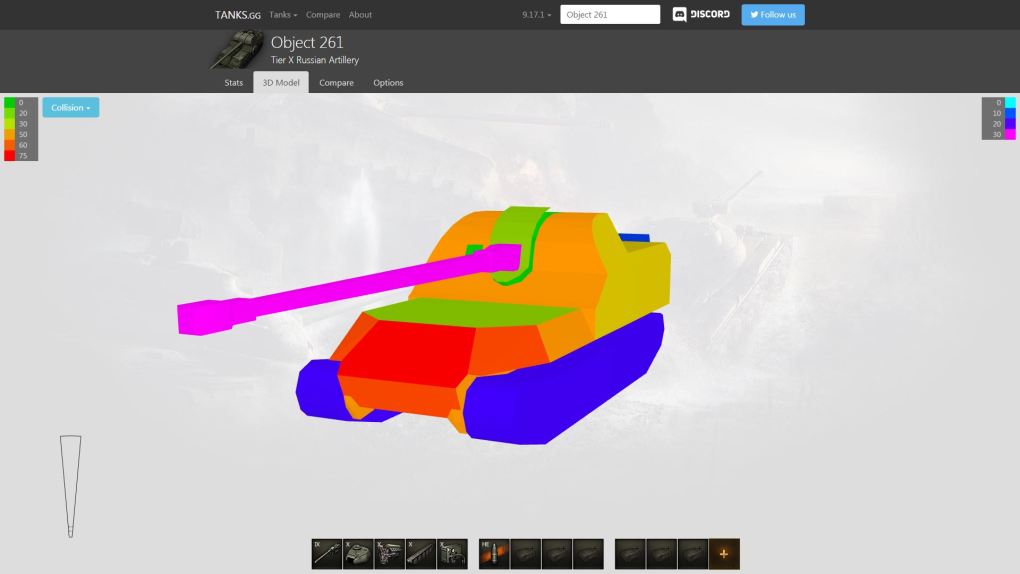Switch to the Options tab
The image size is (1020, 574).
coord(388,83)
